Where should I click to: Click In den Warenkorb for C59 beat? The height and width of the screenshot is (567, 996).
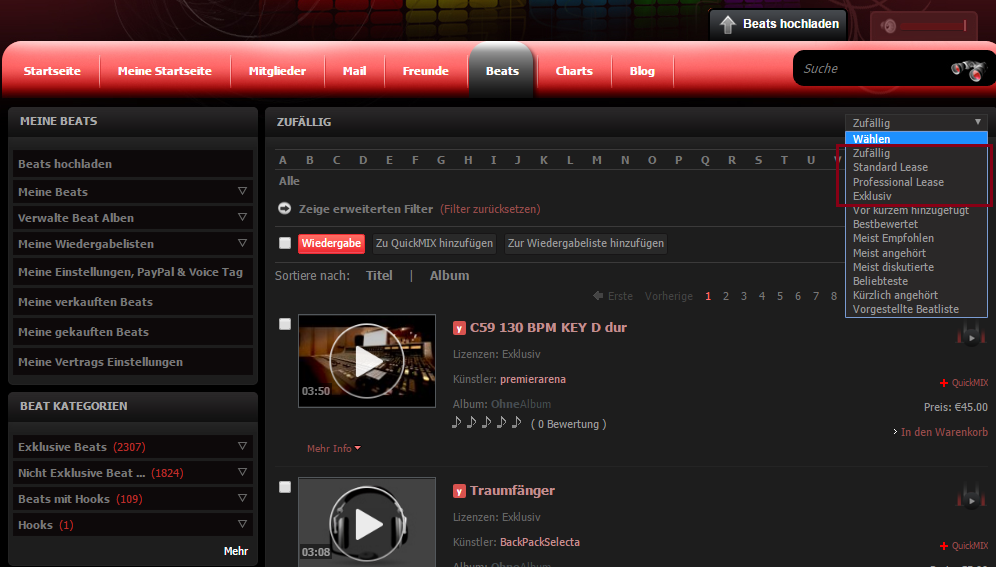tap(944, 432)
